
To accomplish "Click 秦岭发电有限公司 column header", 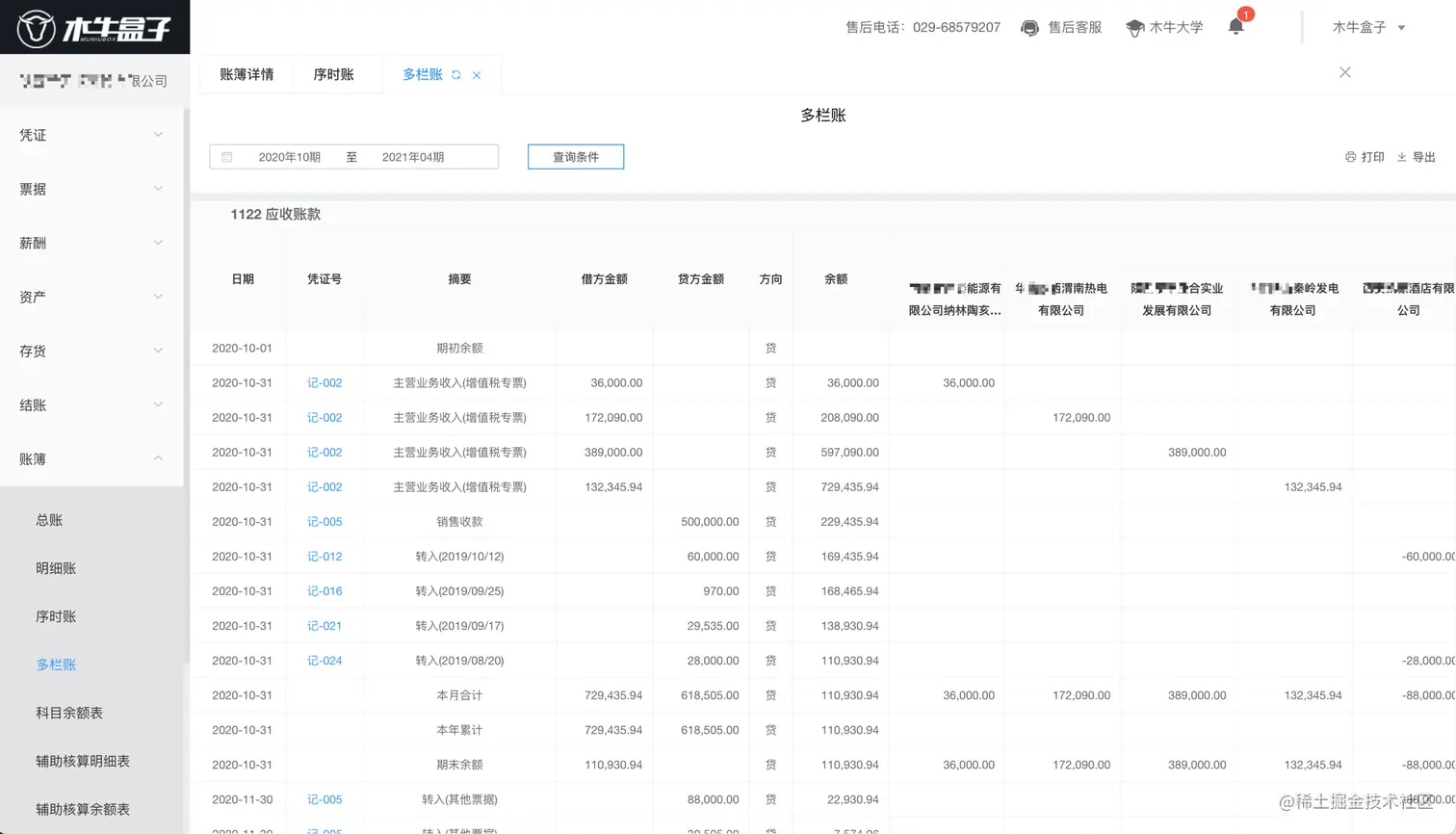I will click(x=1293, y=300).
